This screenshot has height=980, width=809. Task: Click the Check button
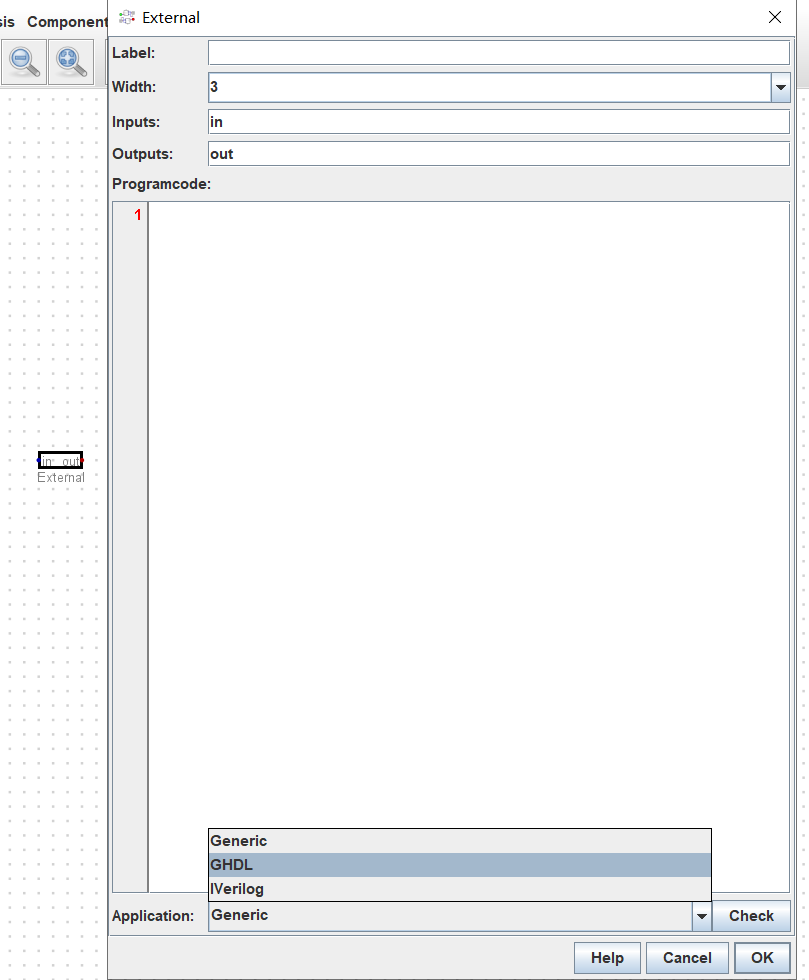[751, 916]
